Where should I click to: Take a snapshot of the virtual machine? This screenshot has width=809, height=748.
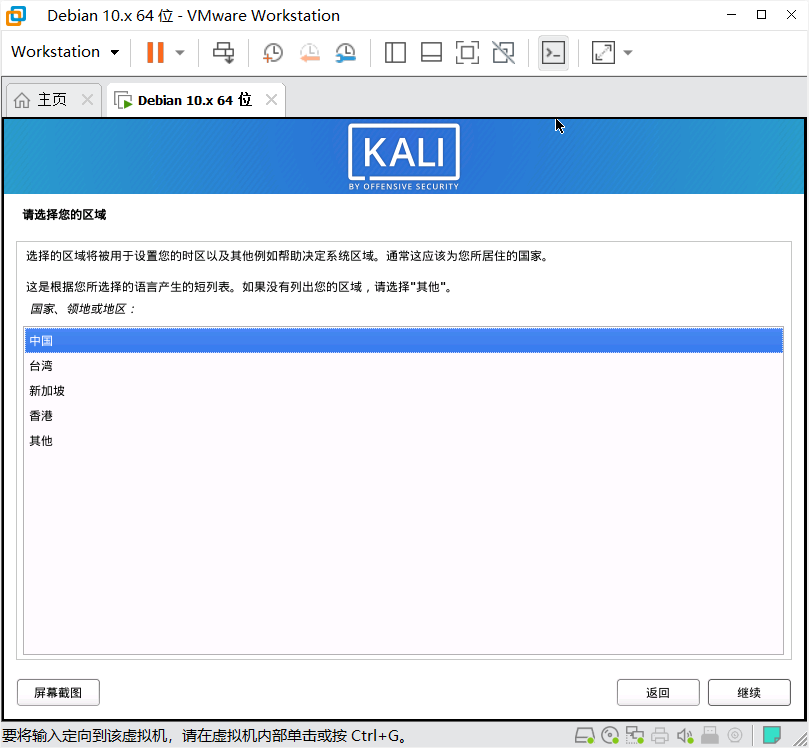pyautogui.click(x=272, y=52)
